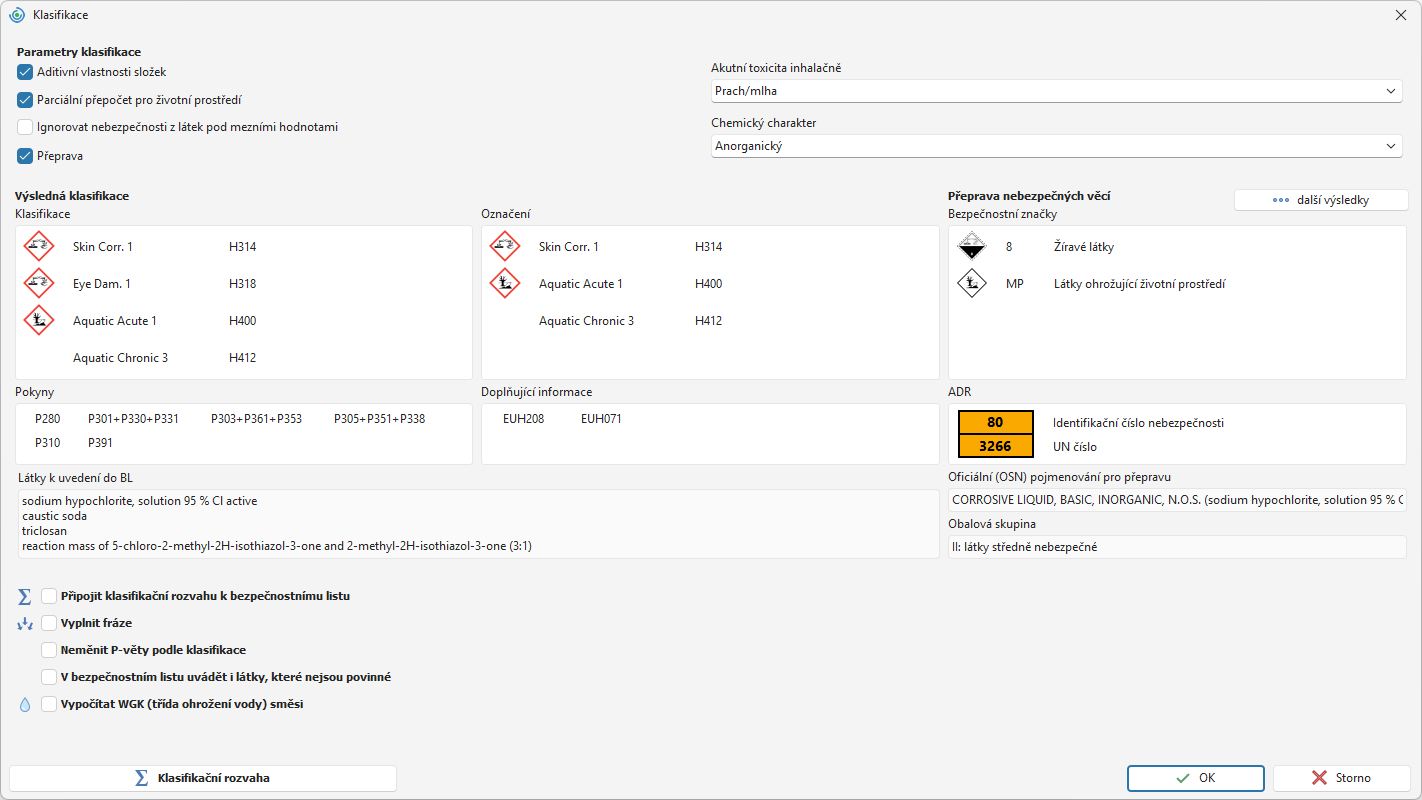
Task: Click the MP environmentally hazardous transport icon
Action: click(971, 283)
